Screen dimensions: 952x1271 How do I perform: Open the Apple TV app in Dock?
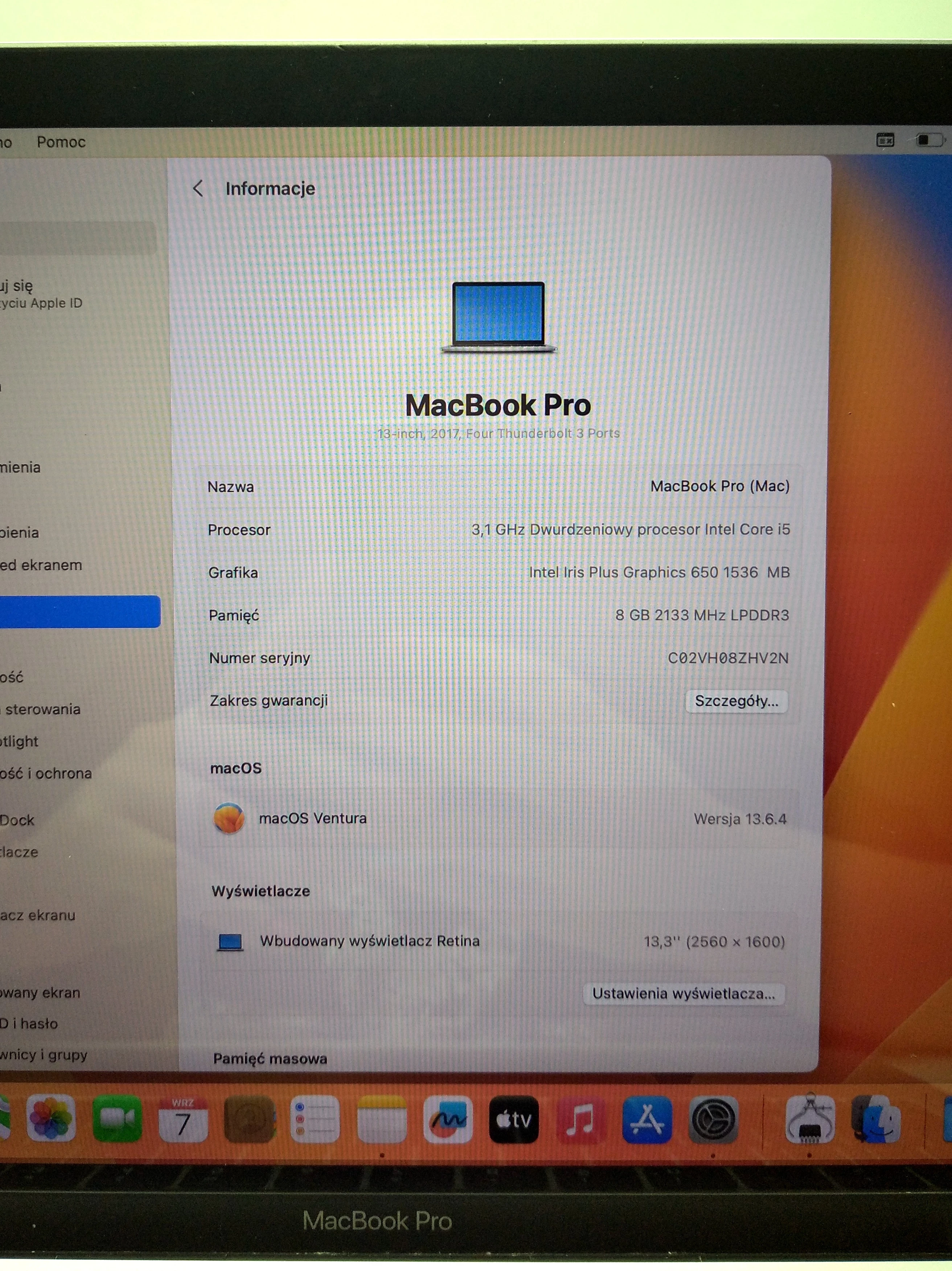[x=514, y=1119]
